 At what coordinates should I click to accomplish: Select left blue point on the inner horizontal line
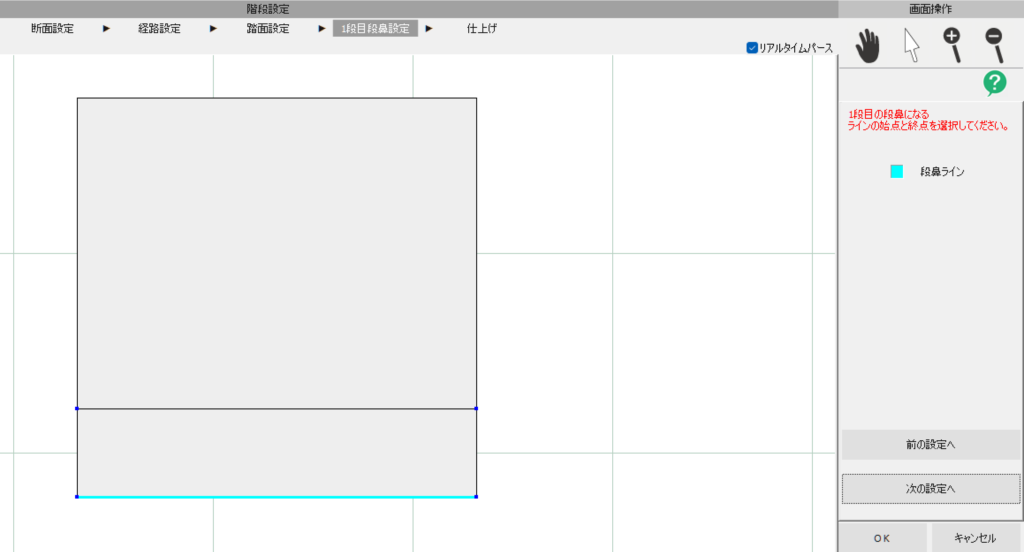(x=77, y=408)
